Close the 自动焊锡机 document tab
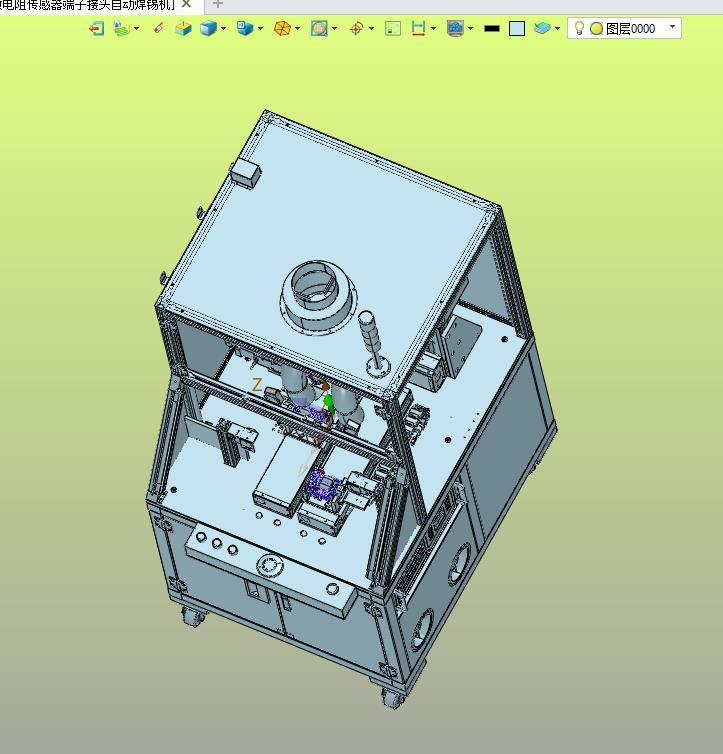Screen dimensions: 723x754 187,4
